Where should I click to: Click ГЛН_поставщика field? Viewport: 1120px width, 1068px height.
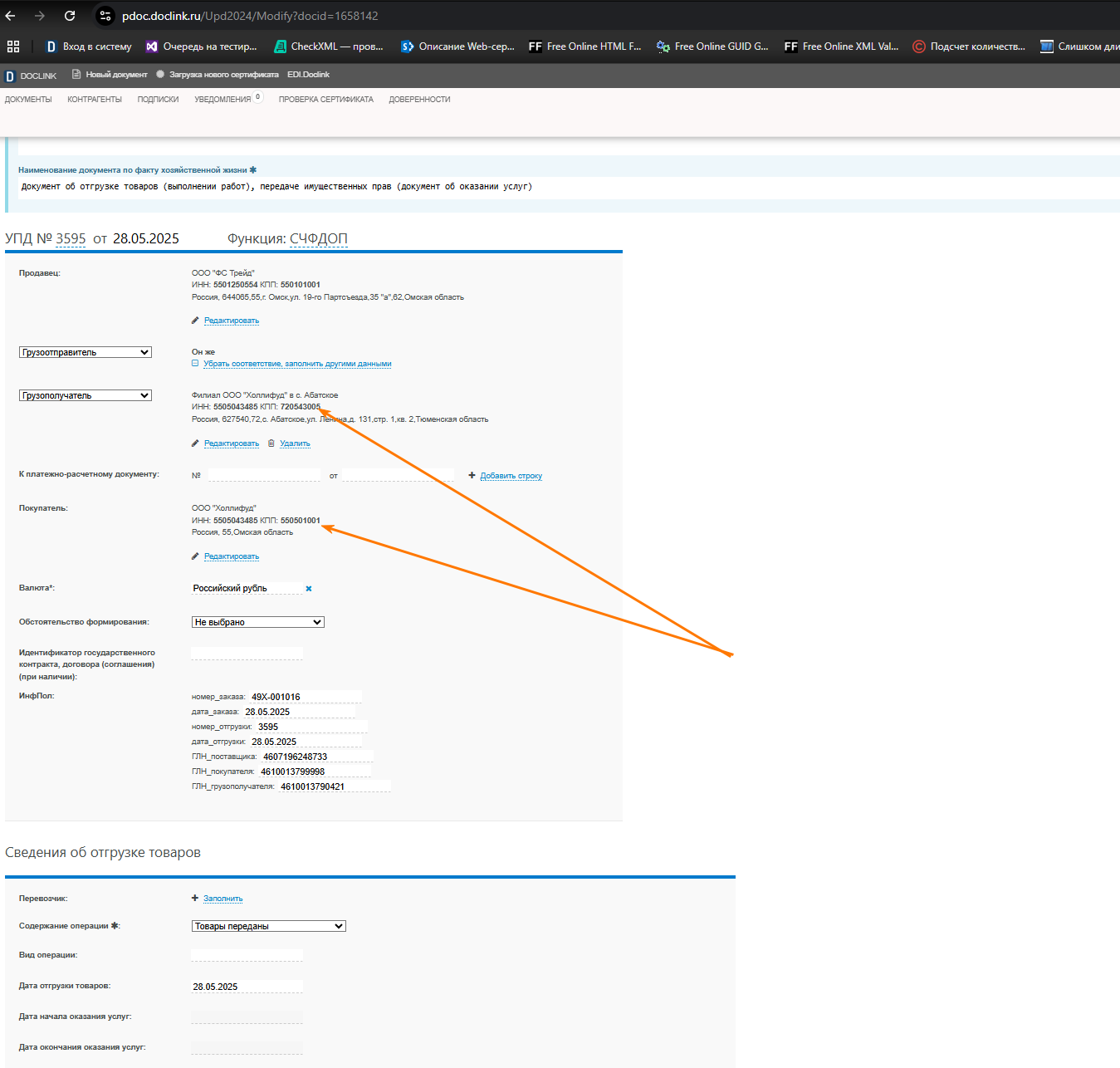click(317, 757)
